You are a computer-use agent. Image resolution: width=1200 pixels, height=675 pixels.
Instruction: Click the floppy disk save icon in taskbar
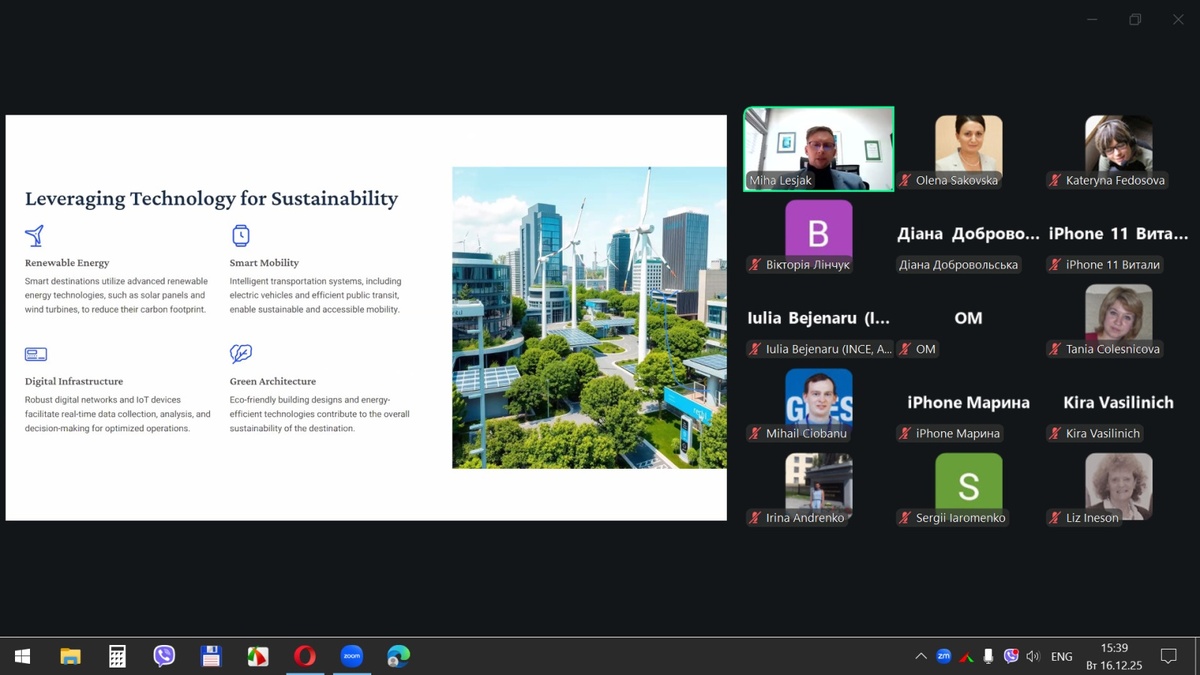(211, 656)
